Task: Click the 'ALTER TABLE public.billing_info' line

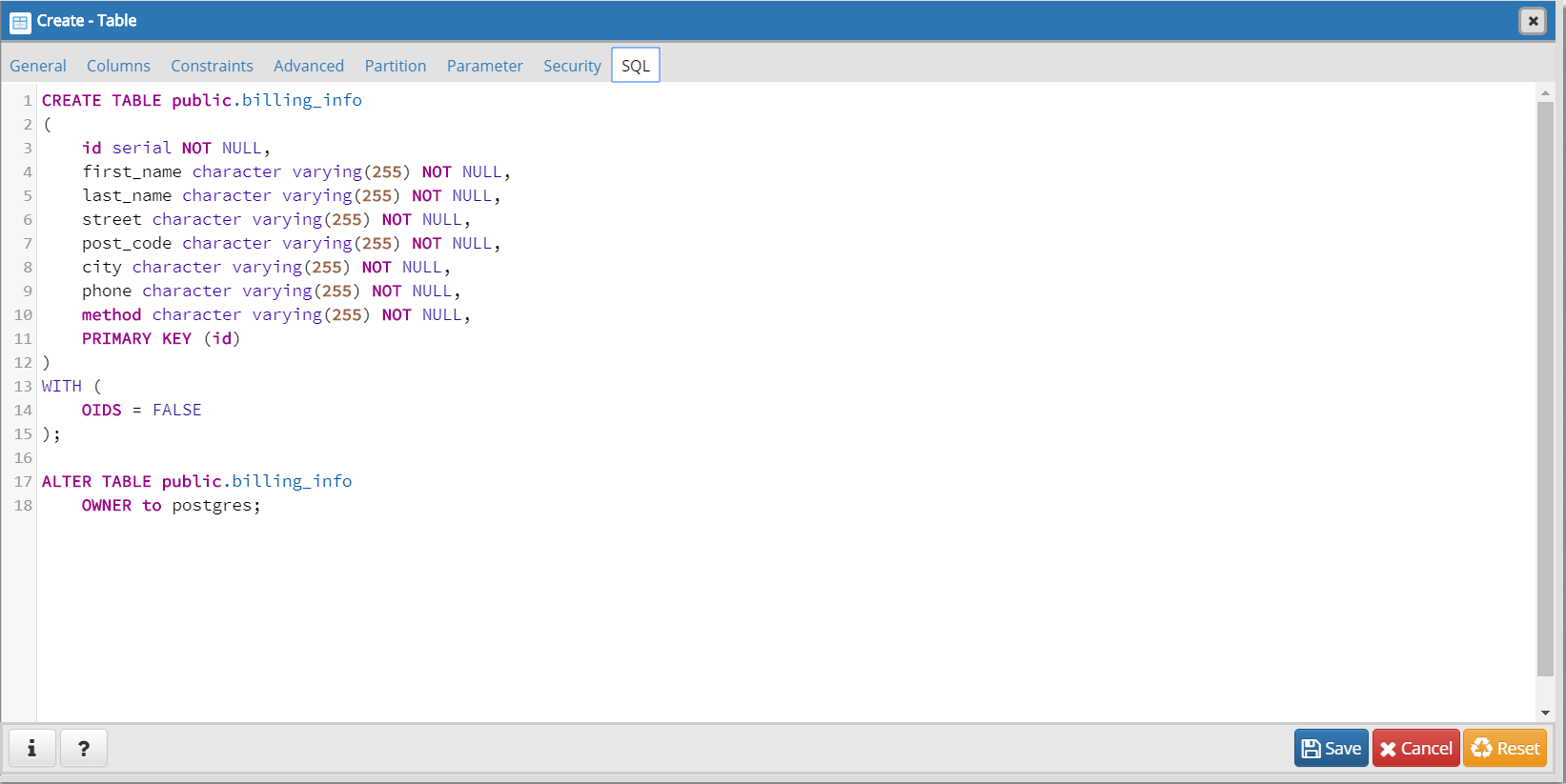Action: 197,481
